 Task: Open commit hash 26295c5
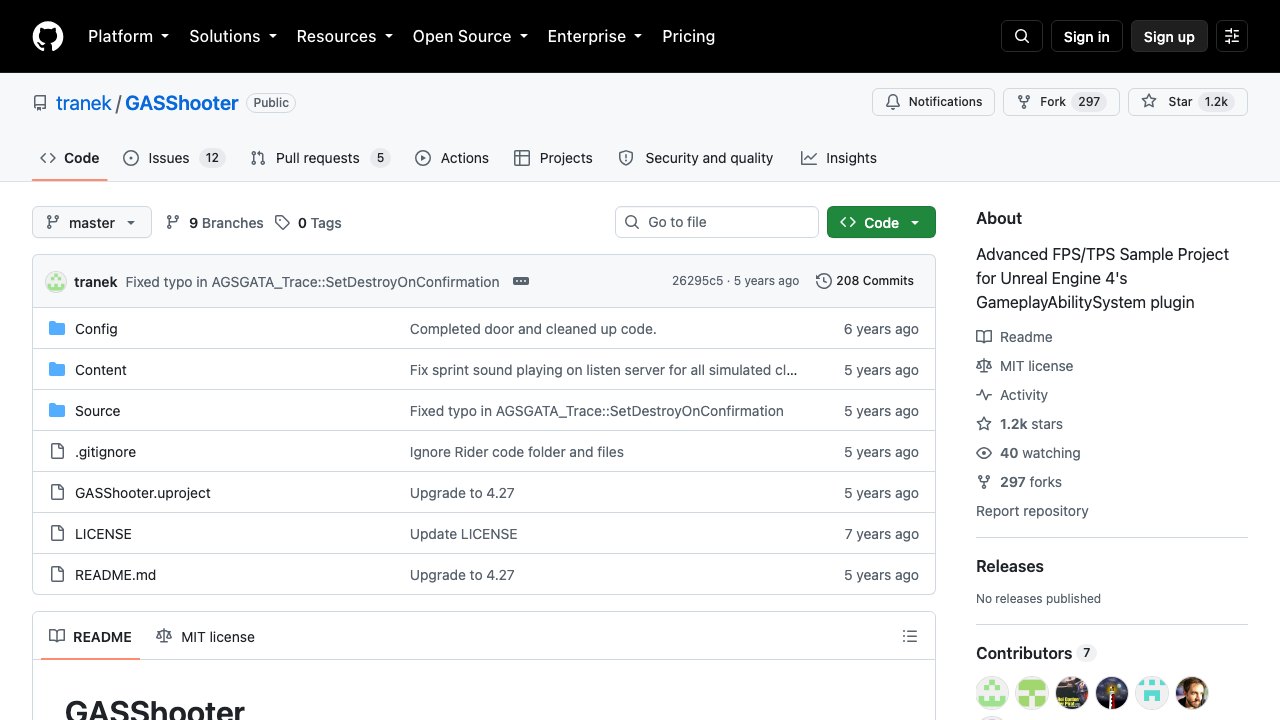pyautogui.click(x=697, y=281)
